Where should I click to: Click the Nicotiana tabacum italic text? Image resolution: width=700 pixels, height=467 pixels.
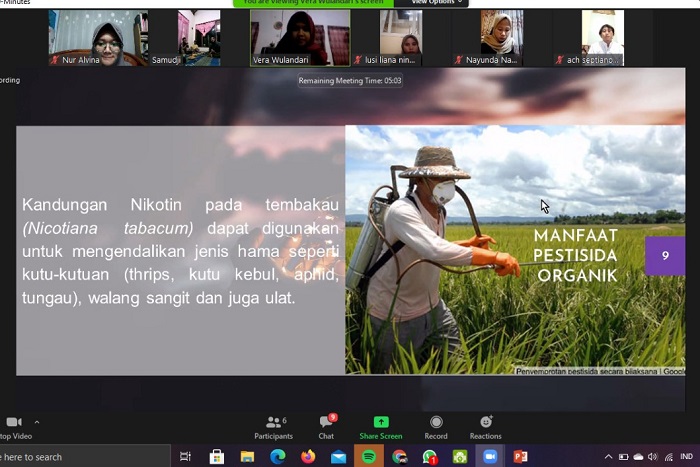108,228
